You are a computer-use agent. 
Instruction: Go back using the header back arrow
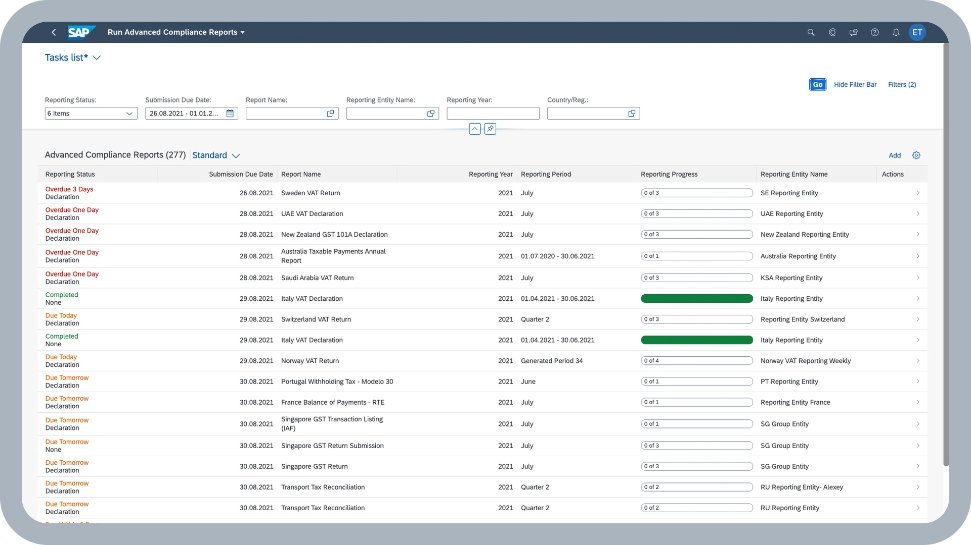tap(54, 32)
